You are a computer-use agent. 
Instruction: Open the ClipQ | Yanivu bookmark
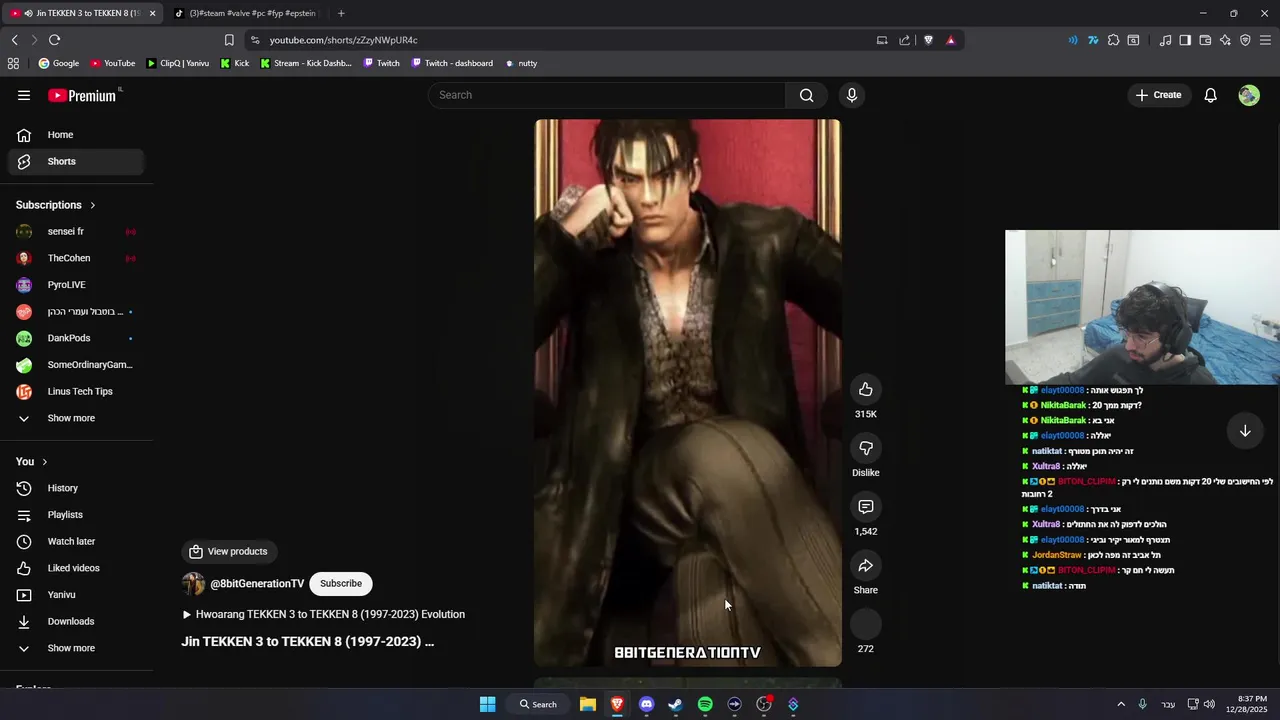point(178,63)
